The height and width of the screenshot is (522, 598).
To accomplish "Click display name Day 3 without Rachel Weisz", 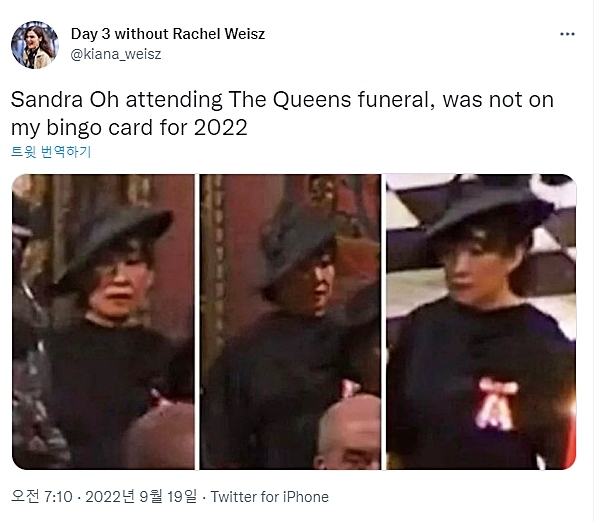I will click(x=168, y=34).
